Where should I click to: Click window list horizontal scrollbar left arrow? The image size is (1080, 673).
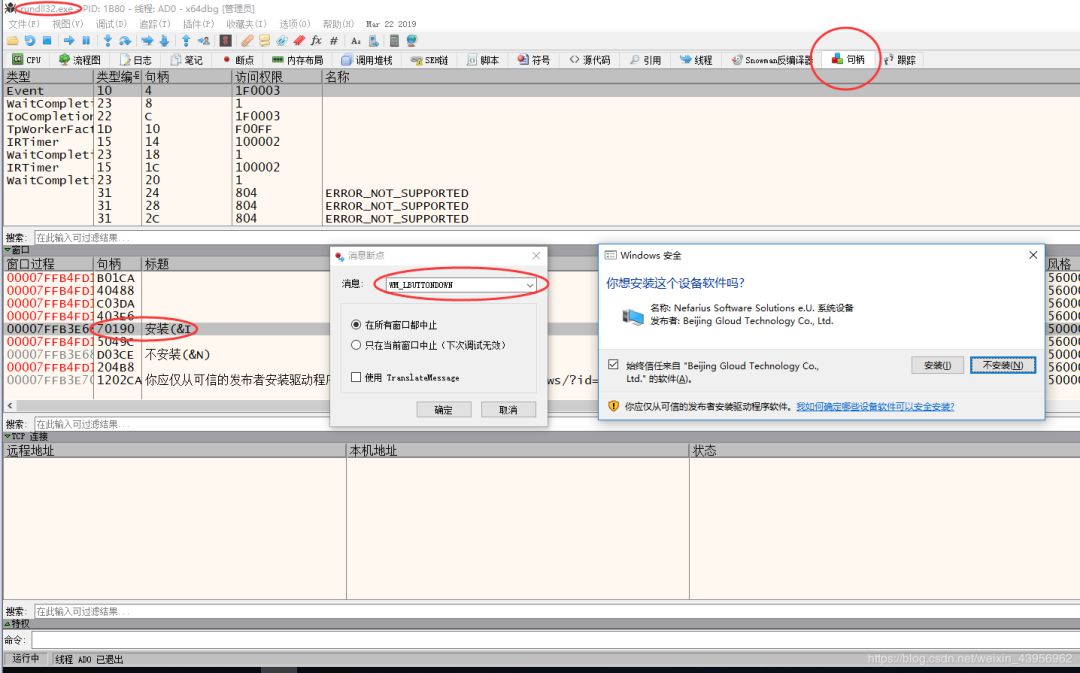[10, 405]
